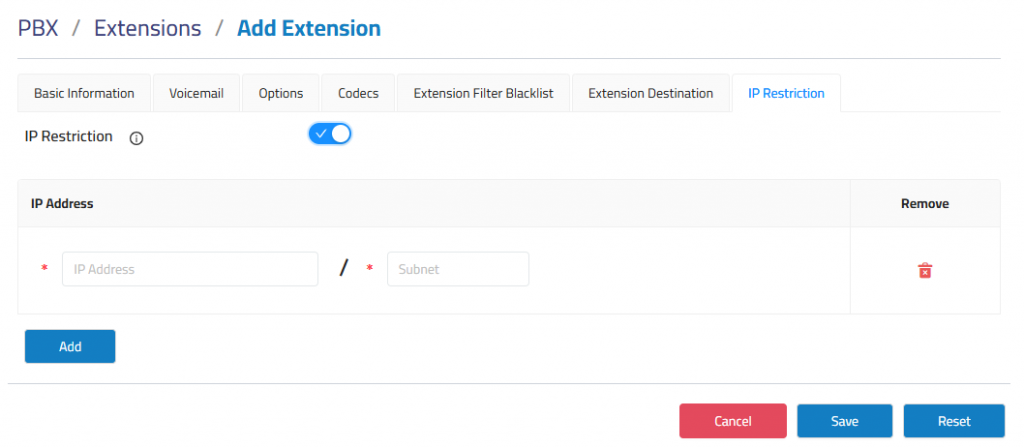Screen dimensions: 1024x448
Task: Focus the IP Address input field
Action: 190,269
